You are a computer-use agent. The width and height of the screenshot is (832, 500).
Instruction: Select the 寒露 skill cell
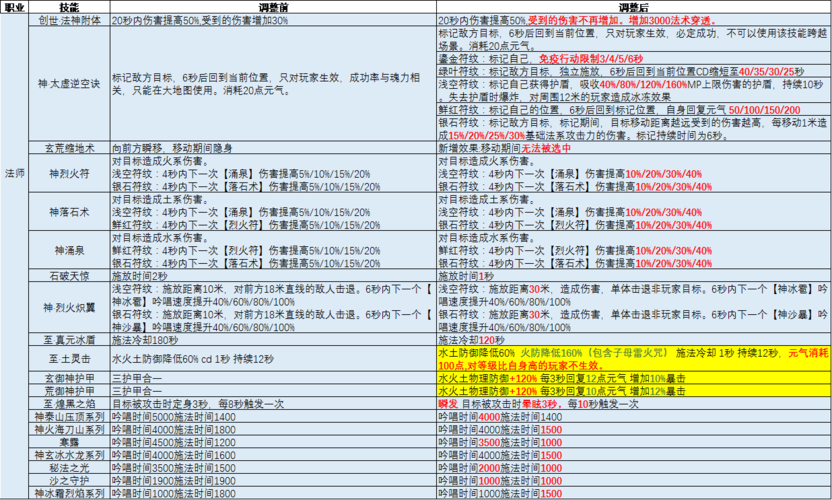[x=70, y=442]
